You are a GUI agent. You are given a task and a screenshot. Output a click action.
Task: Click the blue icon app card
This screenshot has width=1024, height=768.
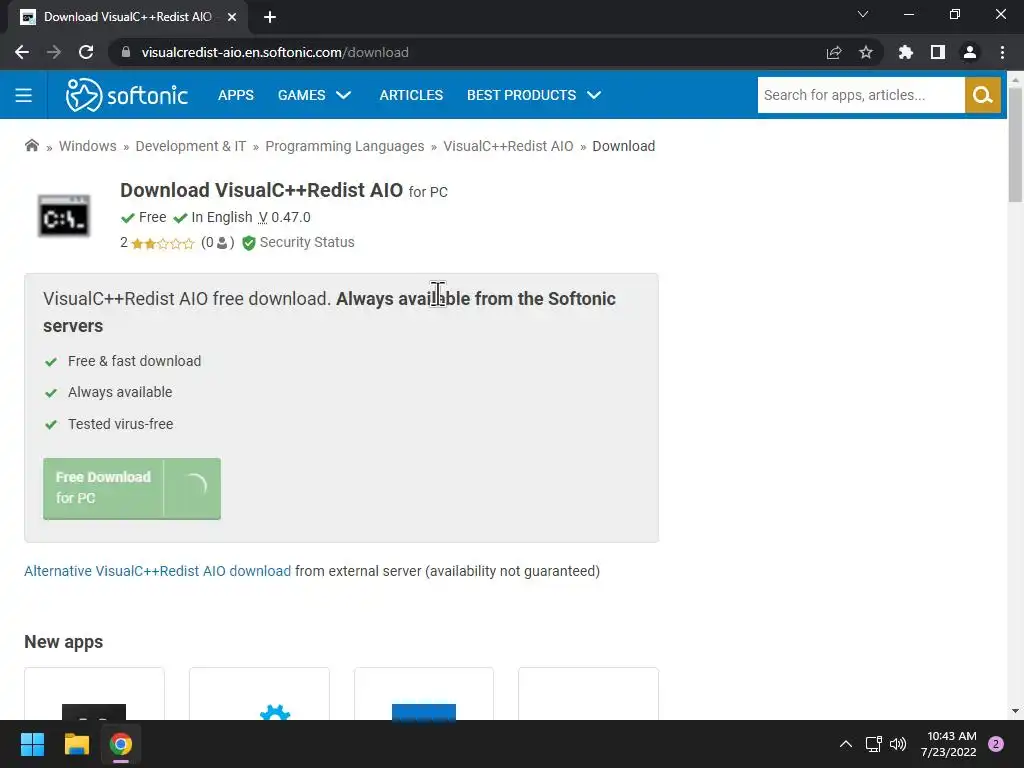tap(424, 694)
